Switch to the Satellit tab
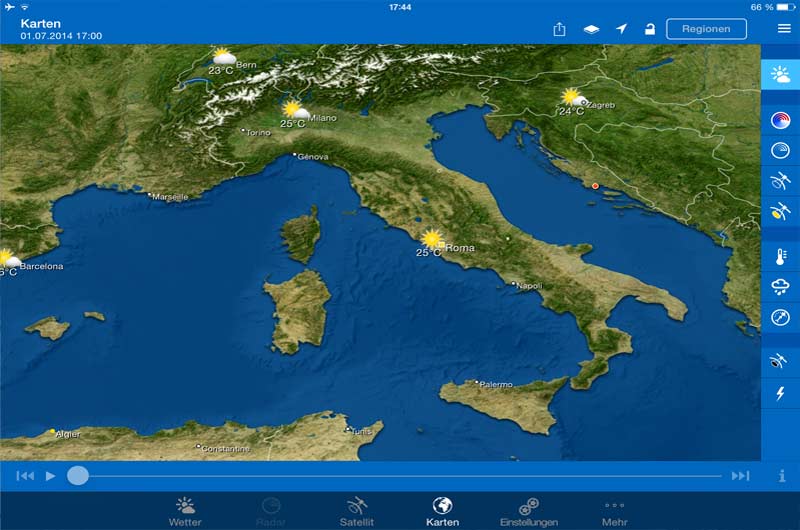Screen dimensions: 800x530 357,511
